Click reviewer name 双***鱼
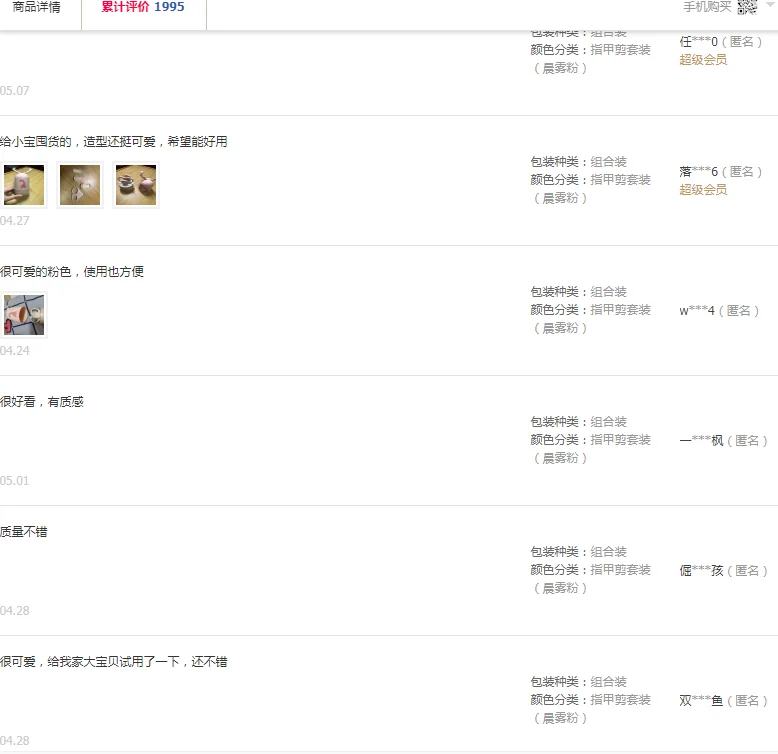The height and width of the screenshot is (754, 778). tap(701, 701)
